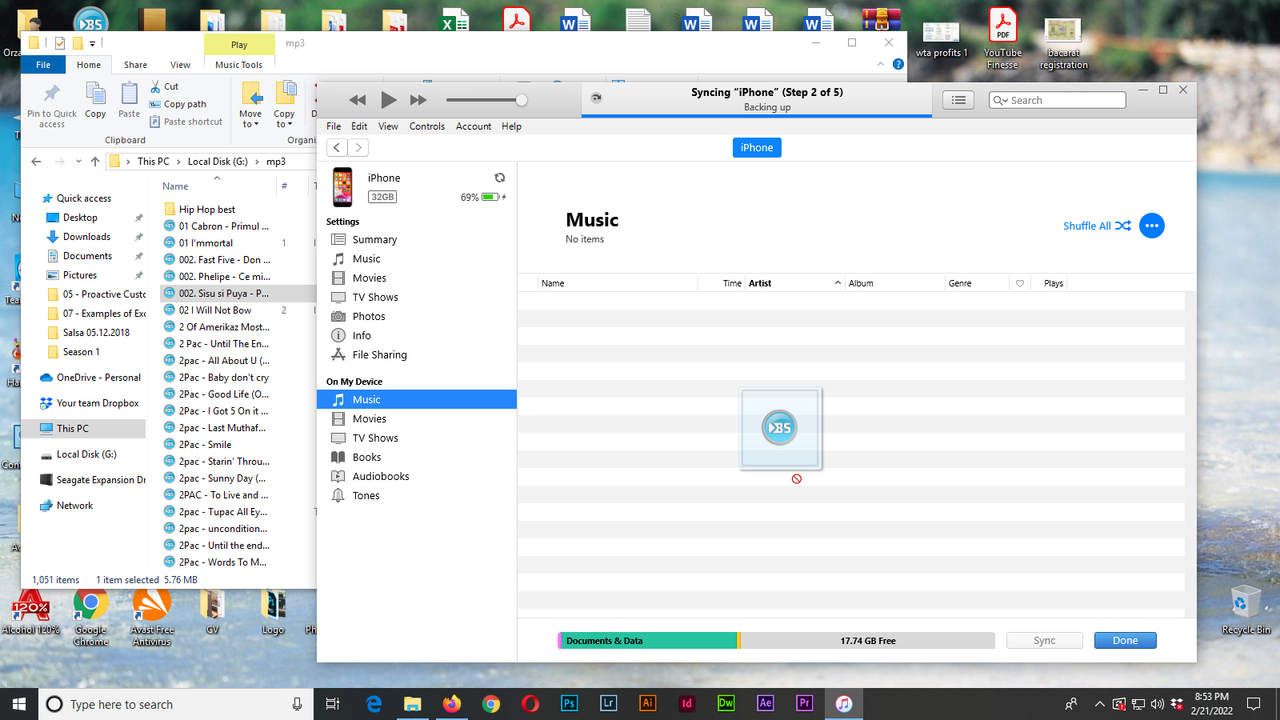Open the Hip Hop best folder

207,210
